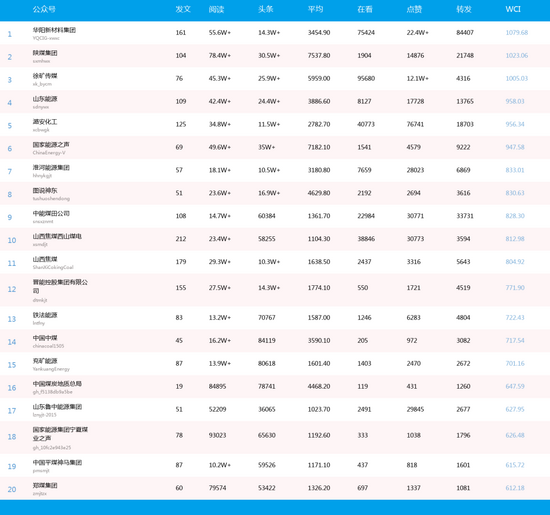Select the 中能煤田公司 account name
The width and height of the screenshot is (550, 515).
51,213
